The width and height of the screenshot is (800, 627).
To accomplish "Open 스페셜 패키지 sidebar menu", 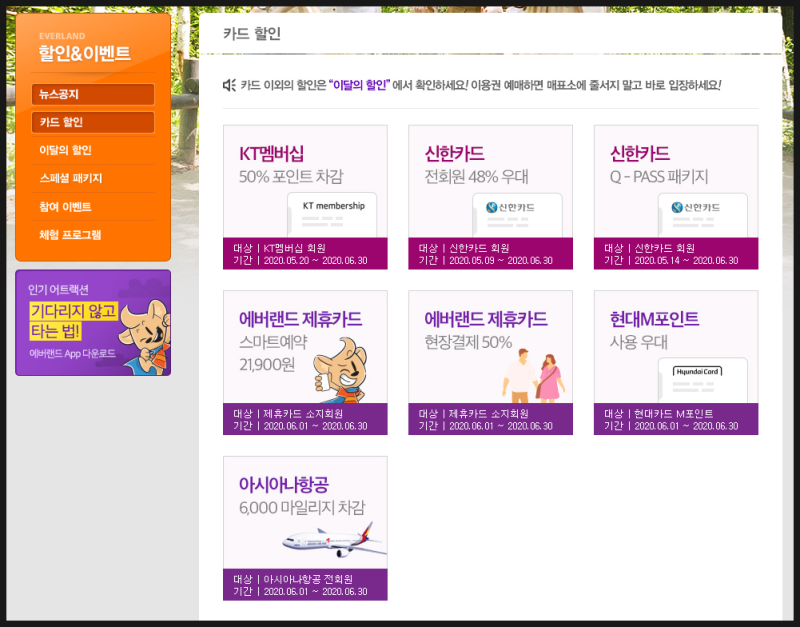I will click(71, 178).
